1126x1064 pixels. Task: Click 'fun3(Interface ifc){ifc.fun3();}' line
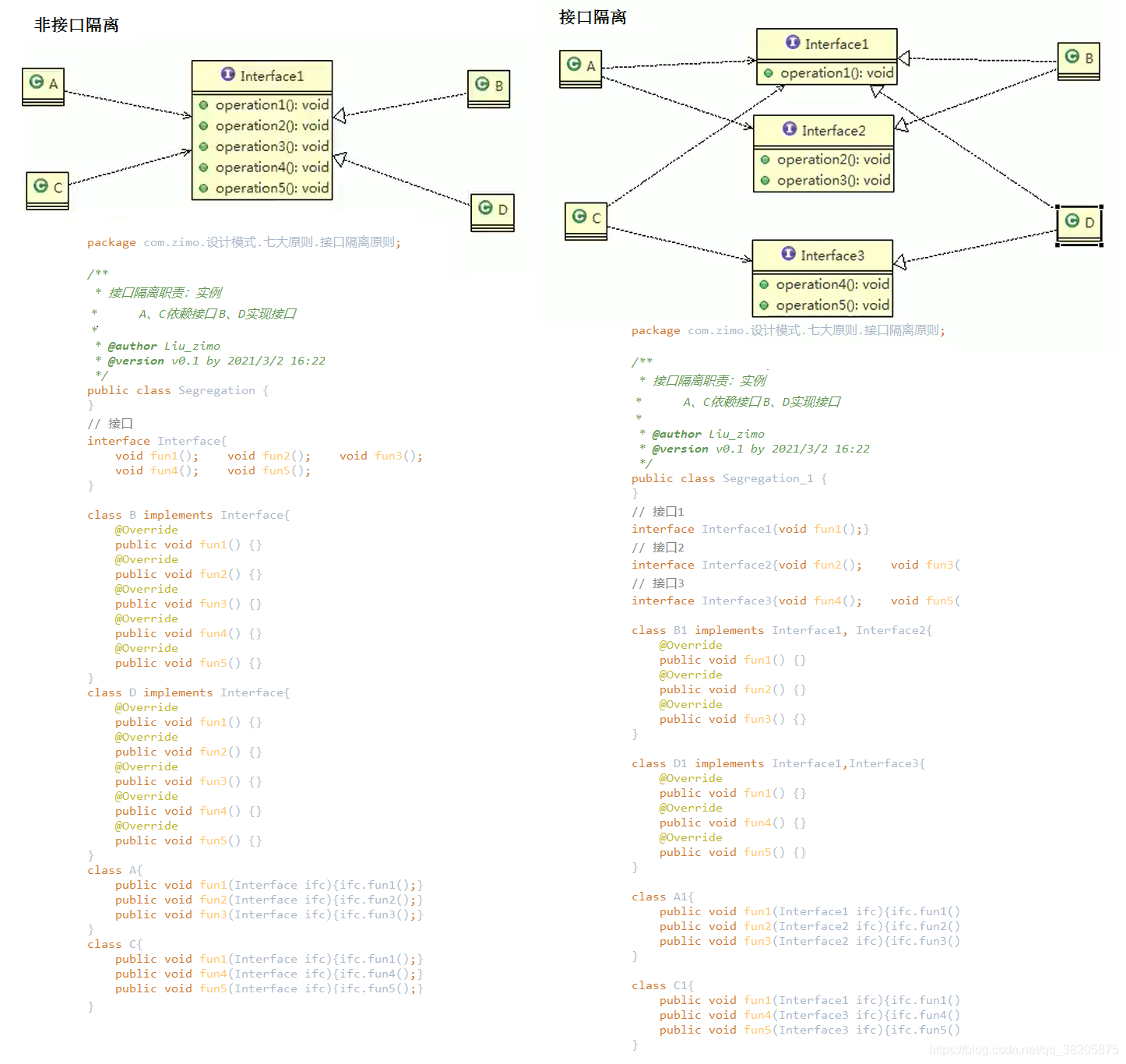tap(269, 914)
